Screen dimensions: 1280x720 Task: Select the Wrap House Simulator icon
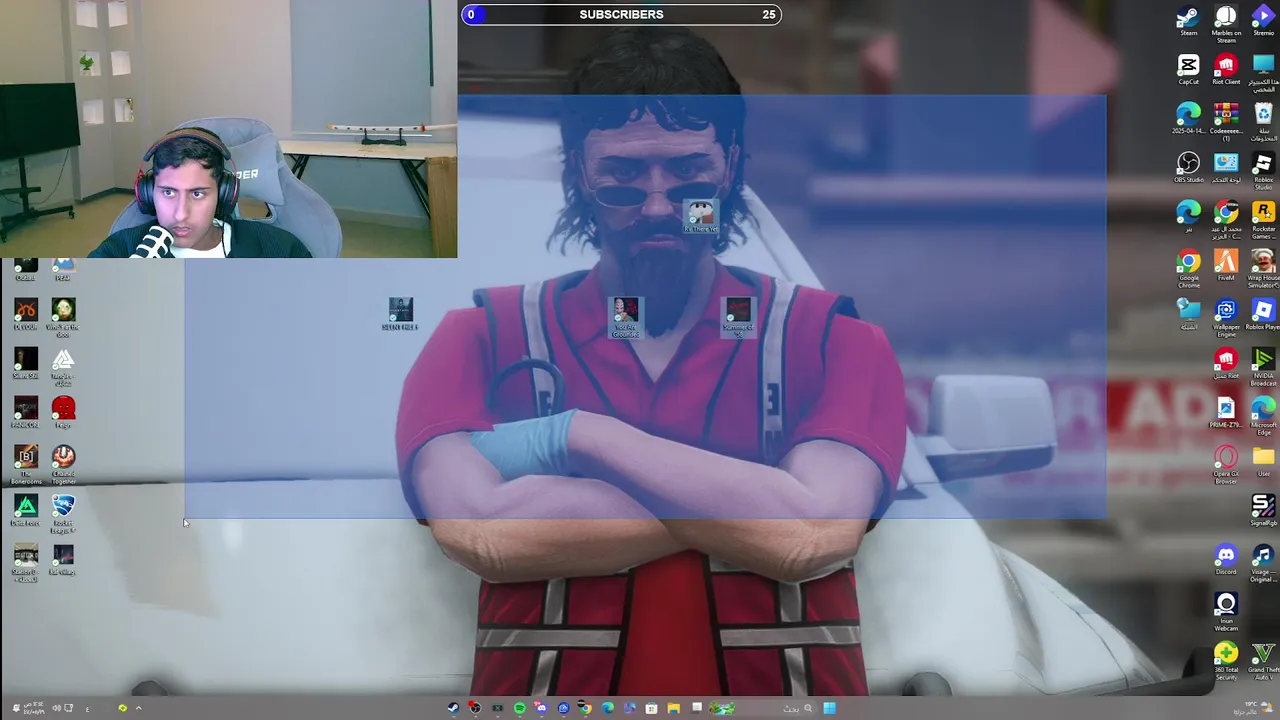1263,269
